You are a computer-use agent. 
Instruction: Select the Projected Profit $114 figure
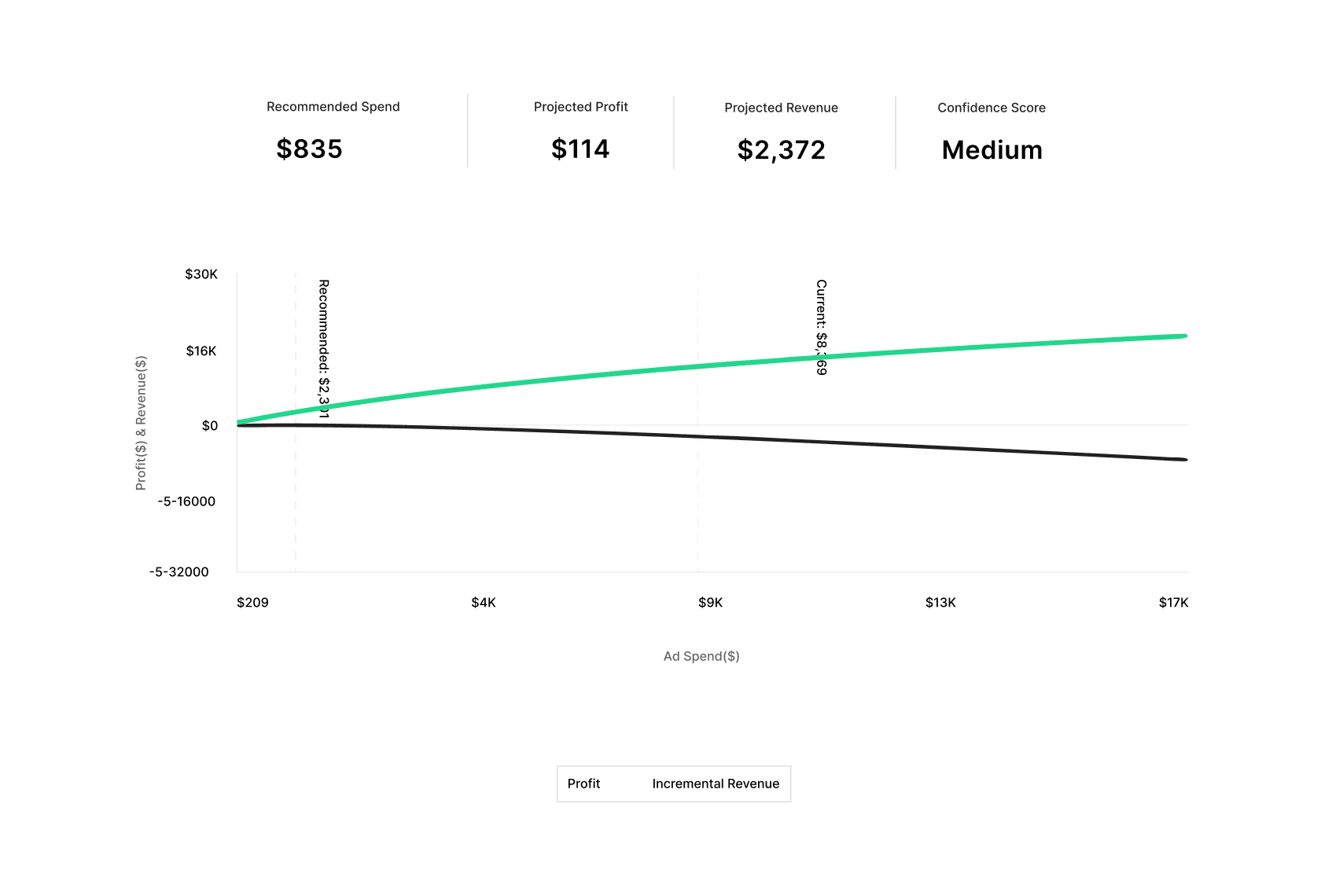coord(580,149)
